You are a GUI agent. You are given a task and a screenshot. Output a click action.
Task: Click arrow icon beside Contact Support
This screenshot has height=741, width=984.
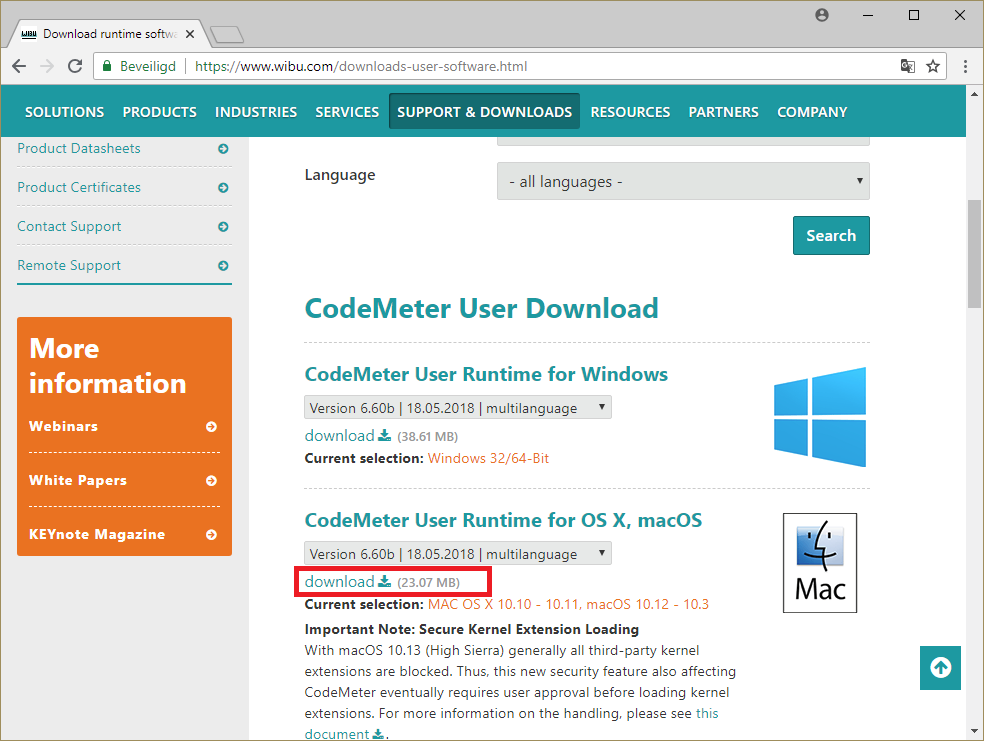pos(223,227)
